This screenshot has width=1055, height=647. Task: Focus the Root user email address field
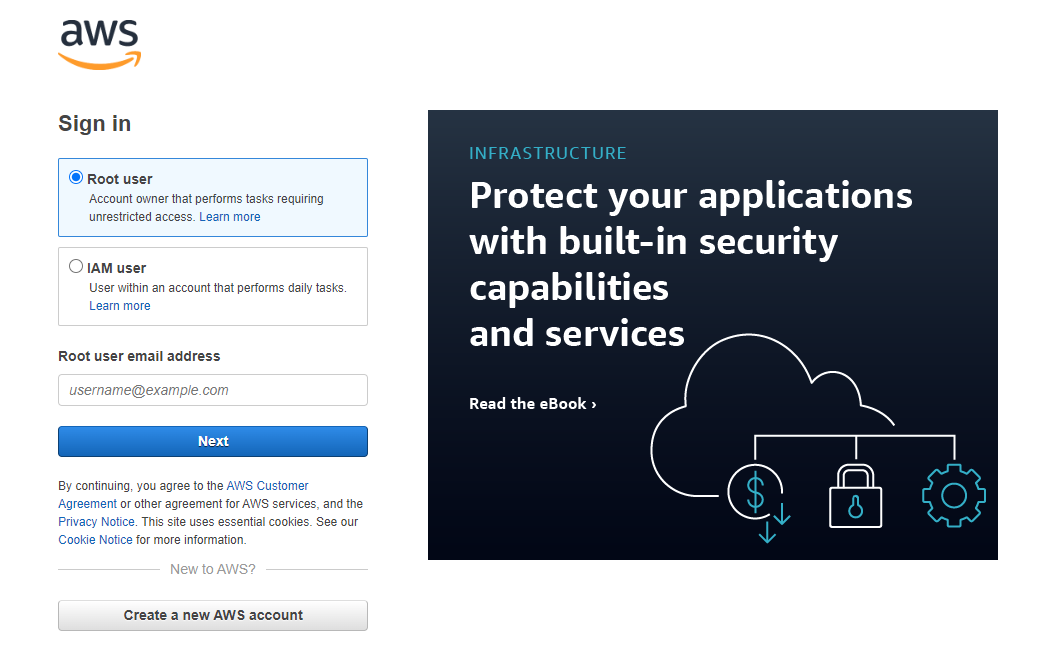213,390
